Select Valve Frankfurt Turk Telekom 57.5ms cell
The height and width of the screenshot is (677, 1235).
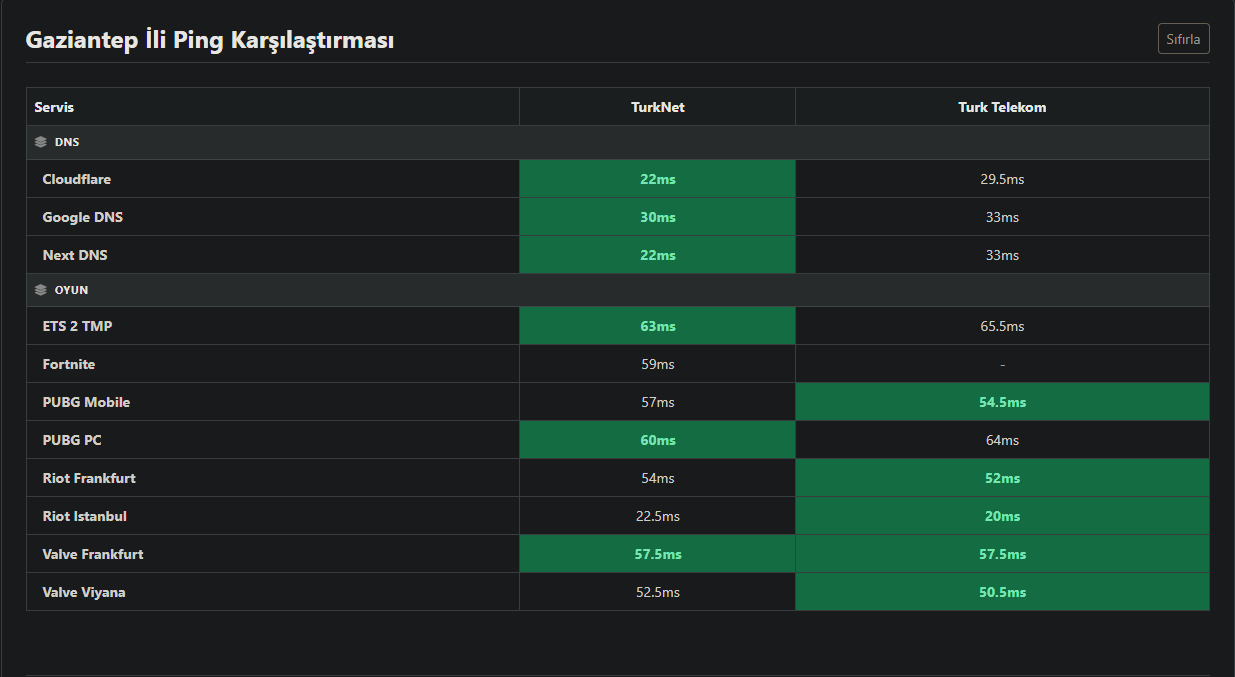pos(1002,554)
